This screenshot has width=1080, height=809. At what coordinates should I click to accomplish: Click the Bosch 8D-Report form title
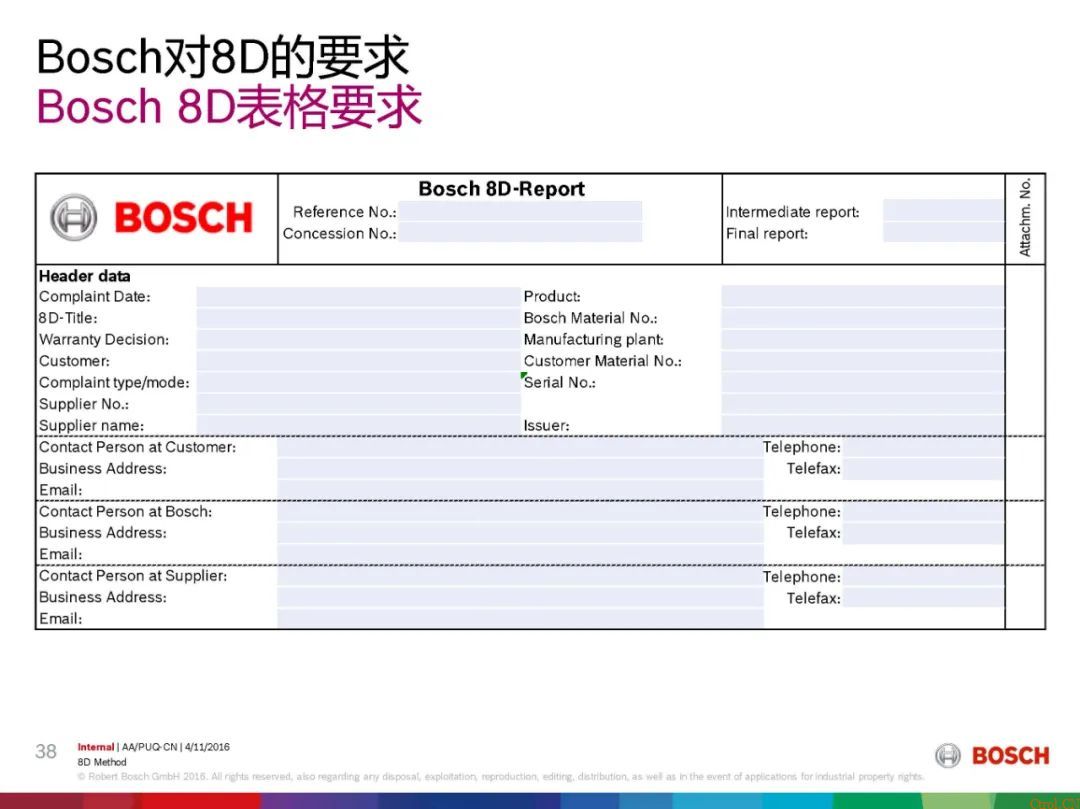[502, 188]
